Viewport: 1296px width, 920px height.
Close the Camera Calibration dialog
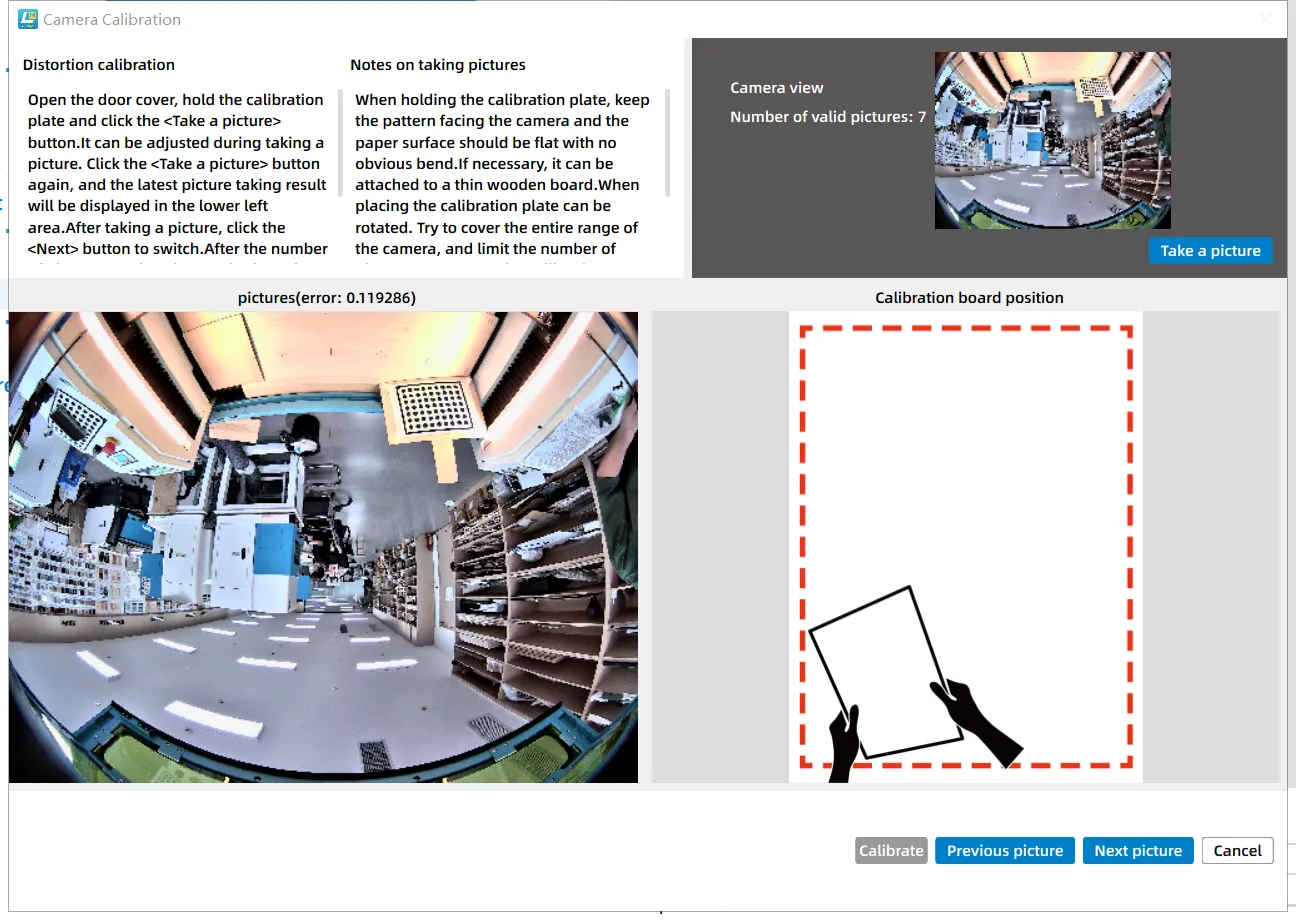pos(1265,19)
